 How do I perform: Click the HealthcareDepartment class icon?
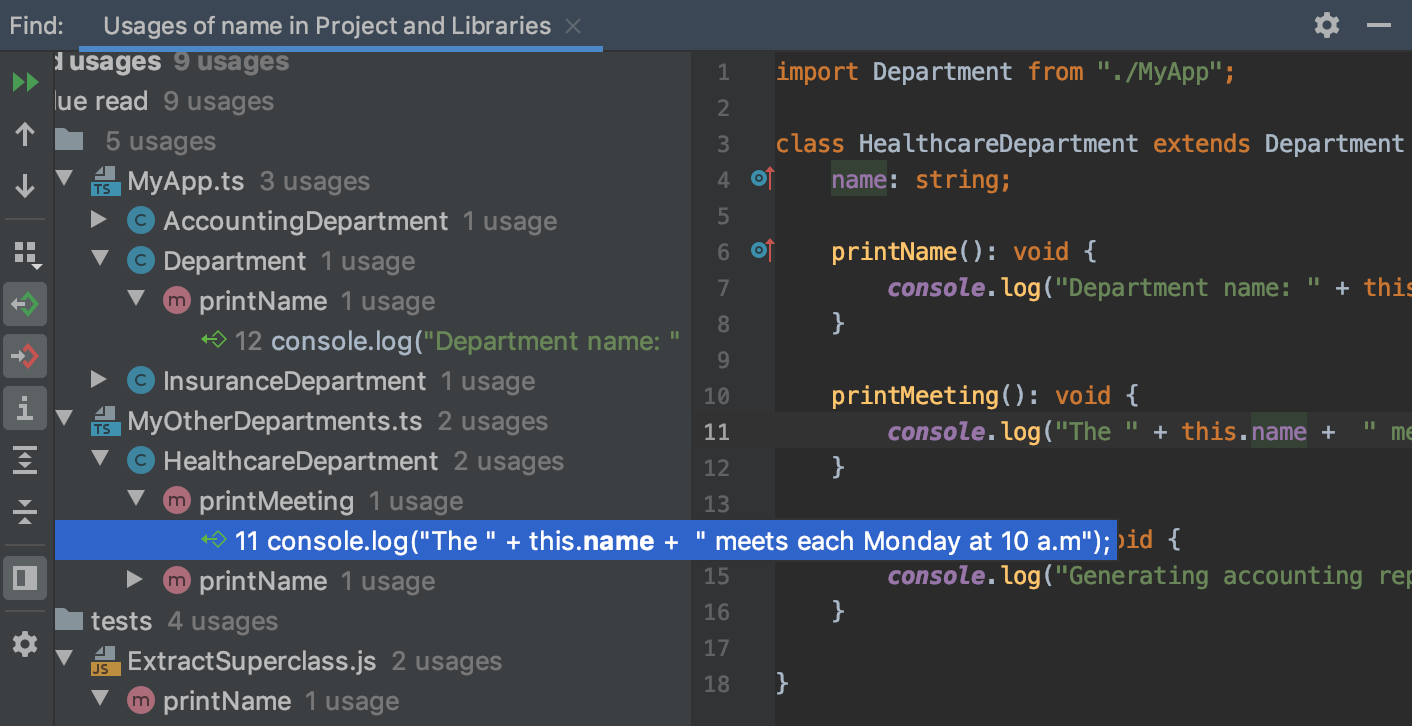coord(140,461)
